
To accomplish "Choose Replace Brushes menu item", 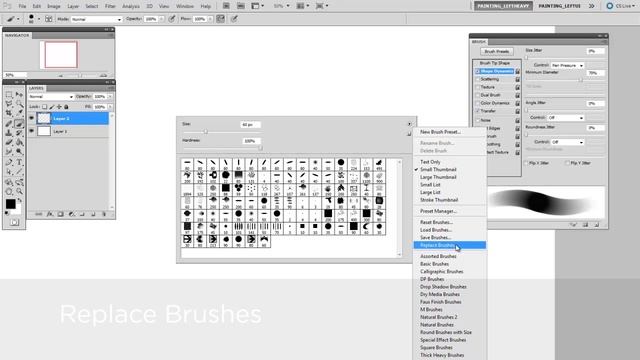I will [x=450, y=245].
